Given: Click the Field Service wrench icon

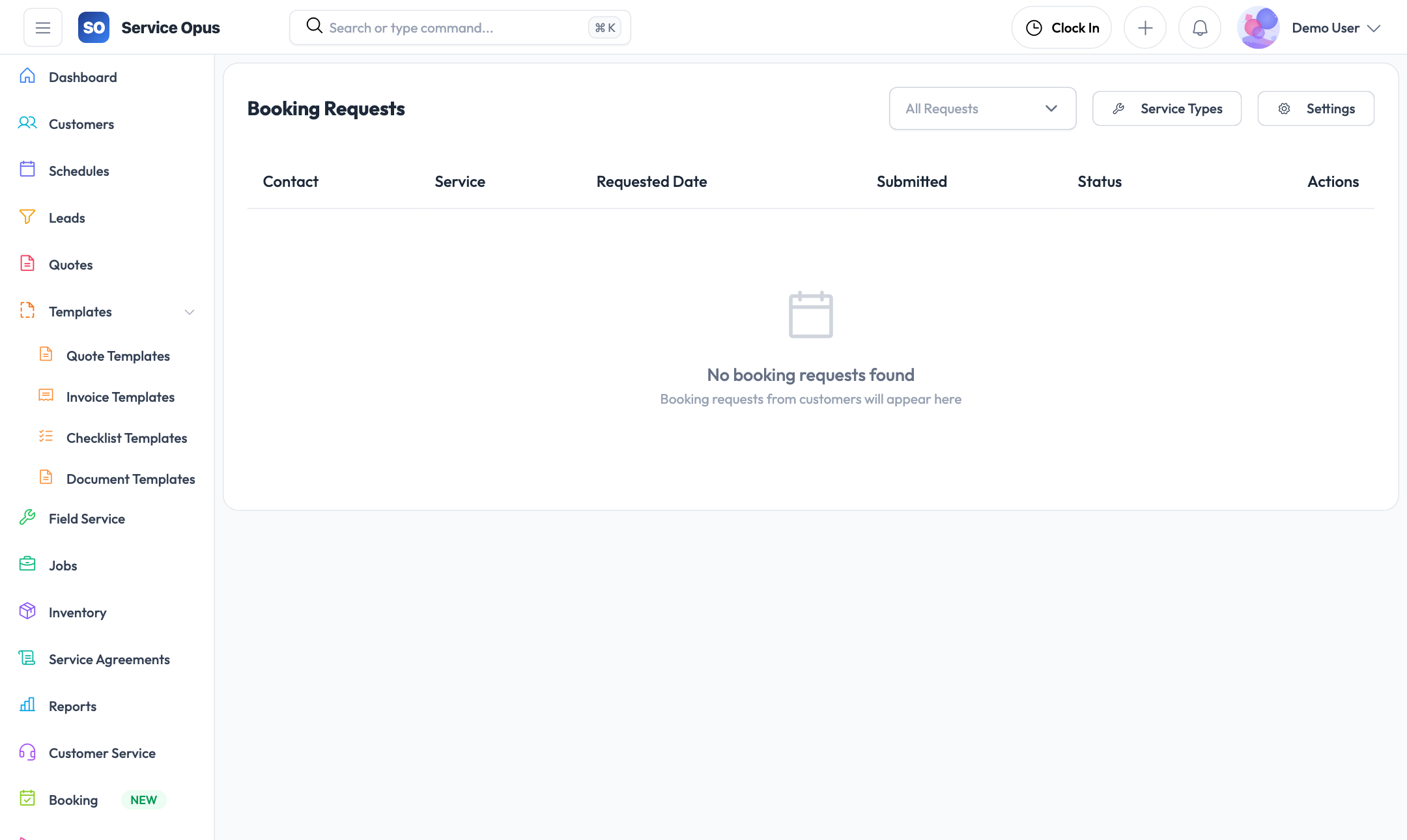Looking at the screenshot, I should coord(27,518).
